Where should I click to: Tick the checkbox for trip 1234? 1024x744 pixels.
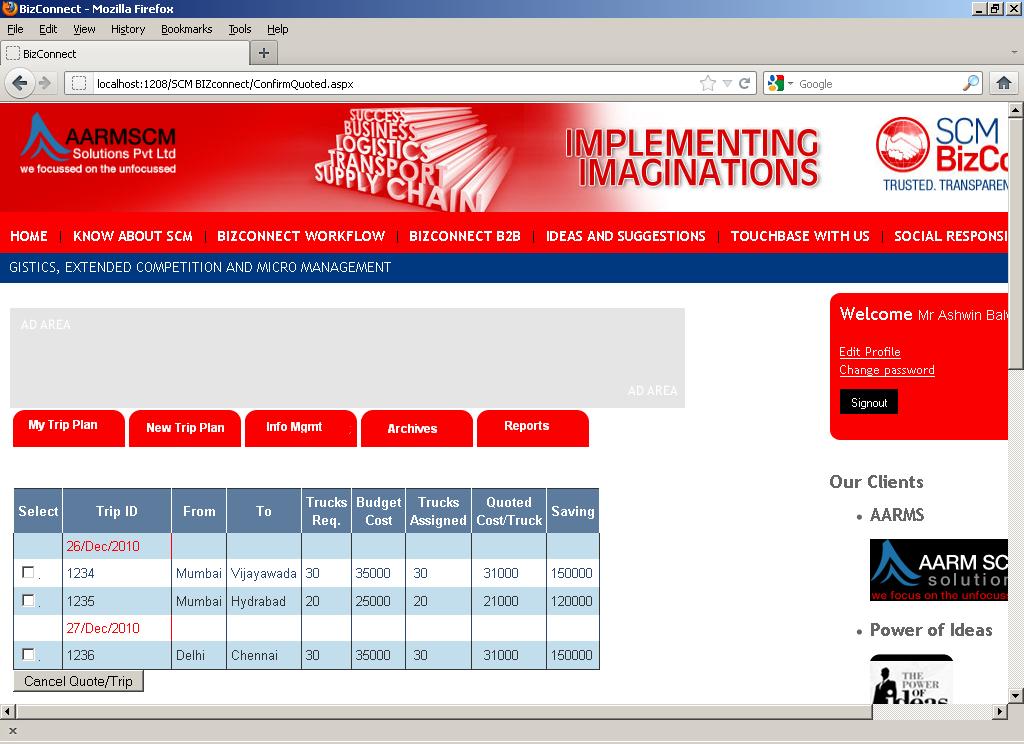coord(28,572)
